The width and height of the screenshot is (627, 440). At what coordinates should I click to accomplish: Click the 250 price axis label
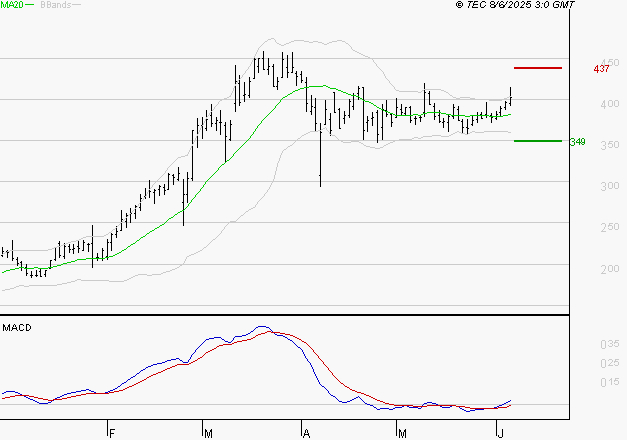pos(610,227)
